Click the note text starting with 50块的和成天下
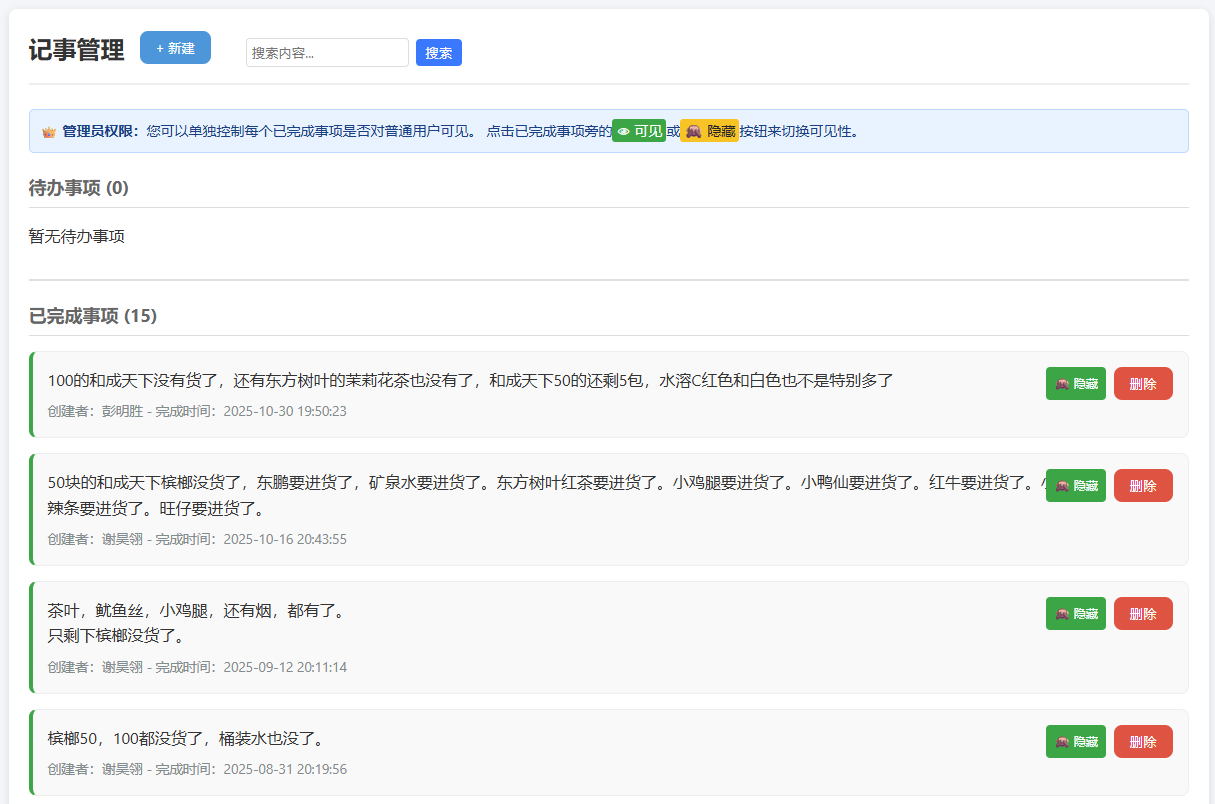 point(540,483)
